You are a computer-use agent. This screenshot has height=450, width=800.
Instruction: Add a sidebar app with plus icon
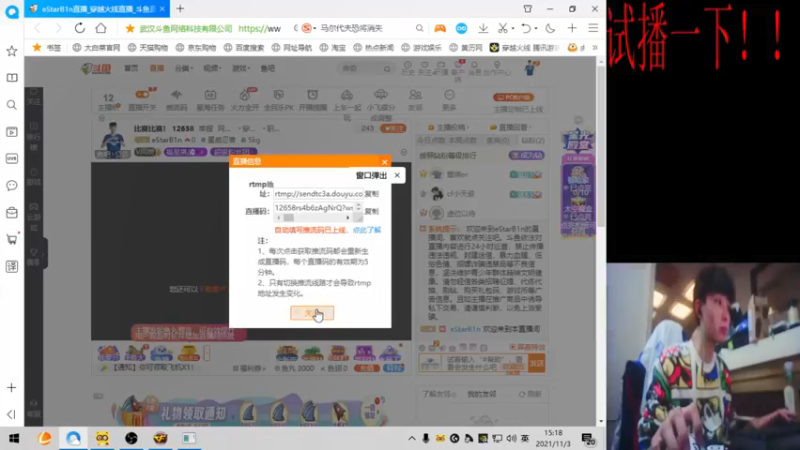point(12,388)
